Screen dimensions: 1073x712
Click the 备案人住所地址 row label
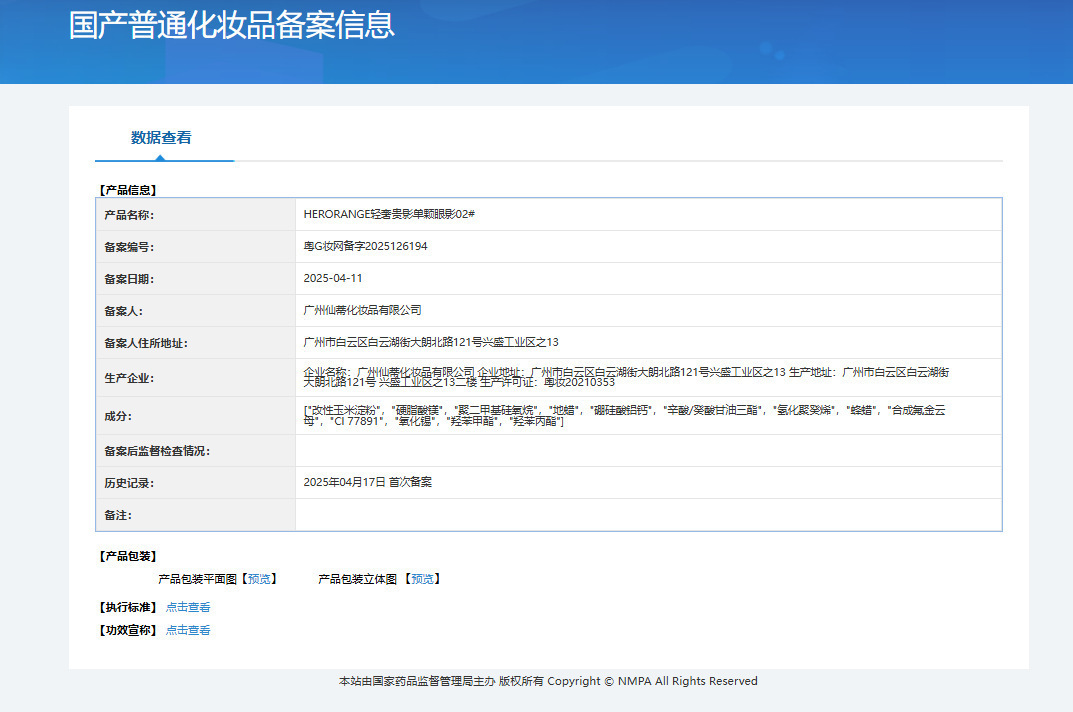(x=146, y=343)
